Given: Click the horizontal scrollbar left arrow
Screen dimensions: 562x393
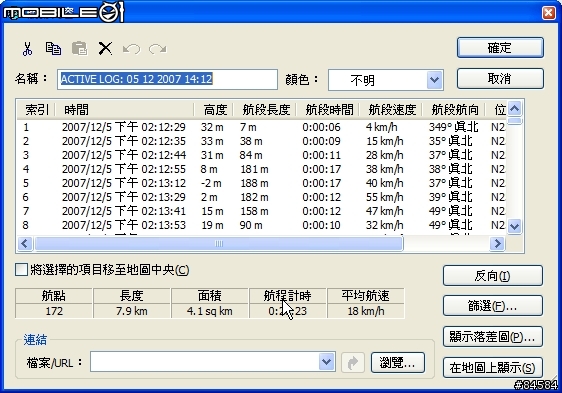Looking at the screenshot, I should [24, 243].
